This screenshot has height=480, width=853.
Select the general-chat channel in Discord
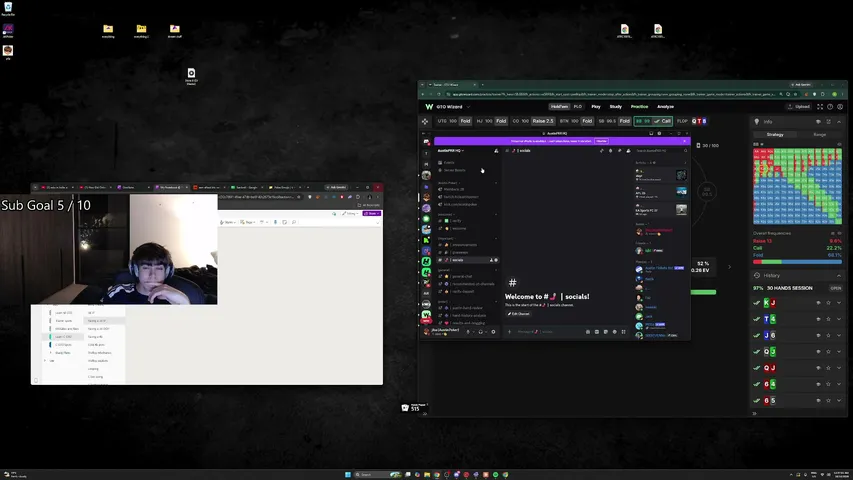(x=462, y=276)
